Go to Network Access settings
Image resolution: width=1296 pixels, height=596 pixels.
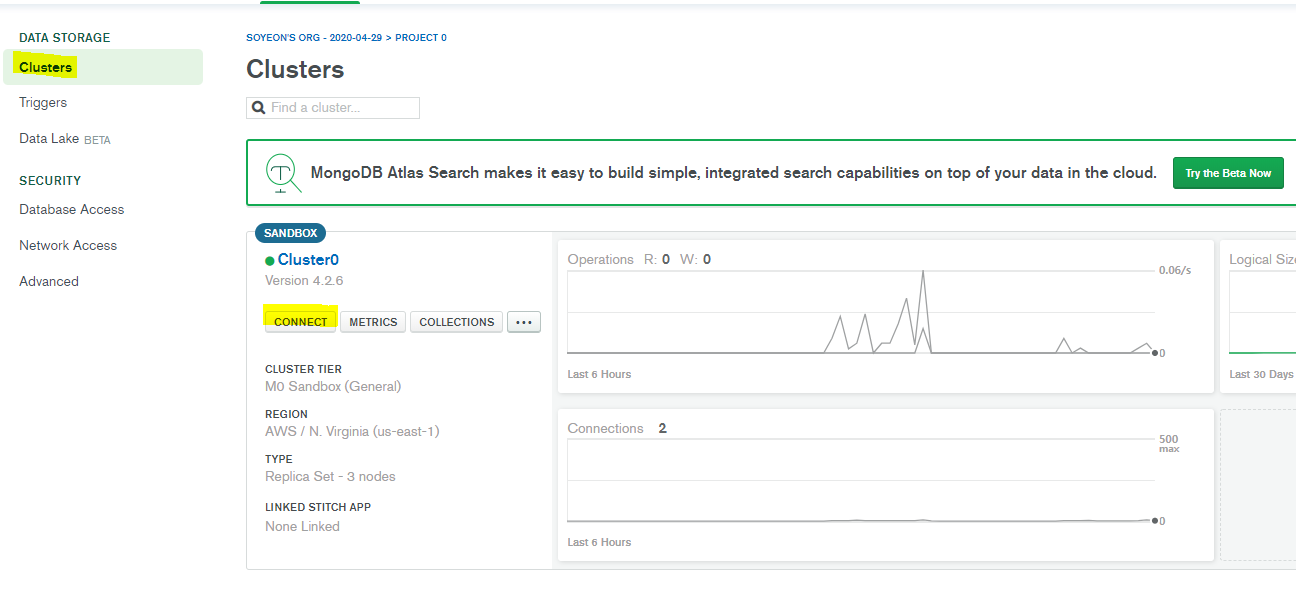tap(68, 246)
